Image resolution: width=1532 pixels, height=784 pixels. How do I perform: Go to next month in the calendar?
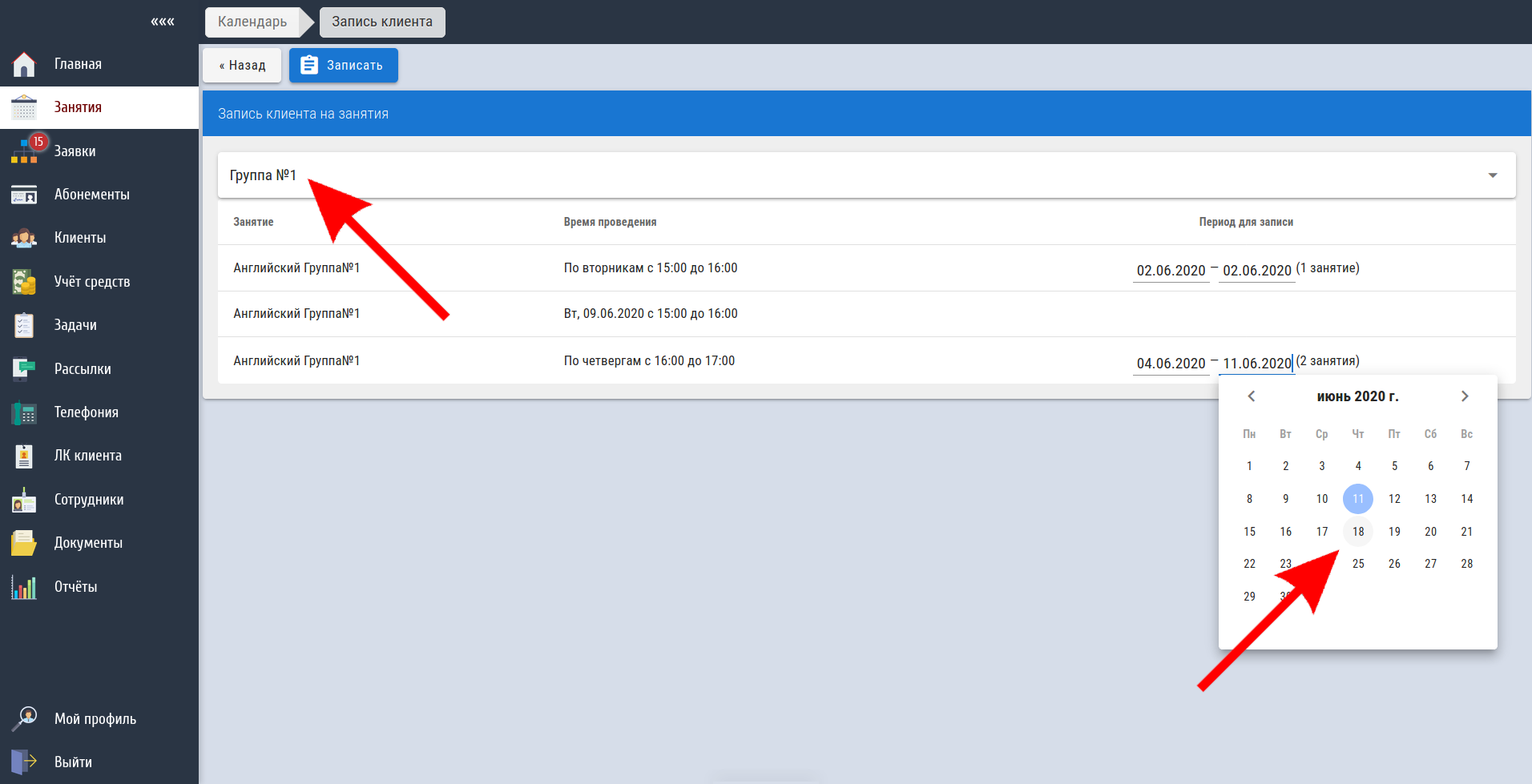pyautogui.click(x=1465, y=396)
